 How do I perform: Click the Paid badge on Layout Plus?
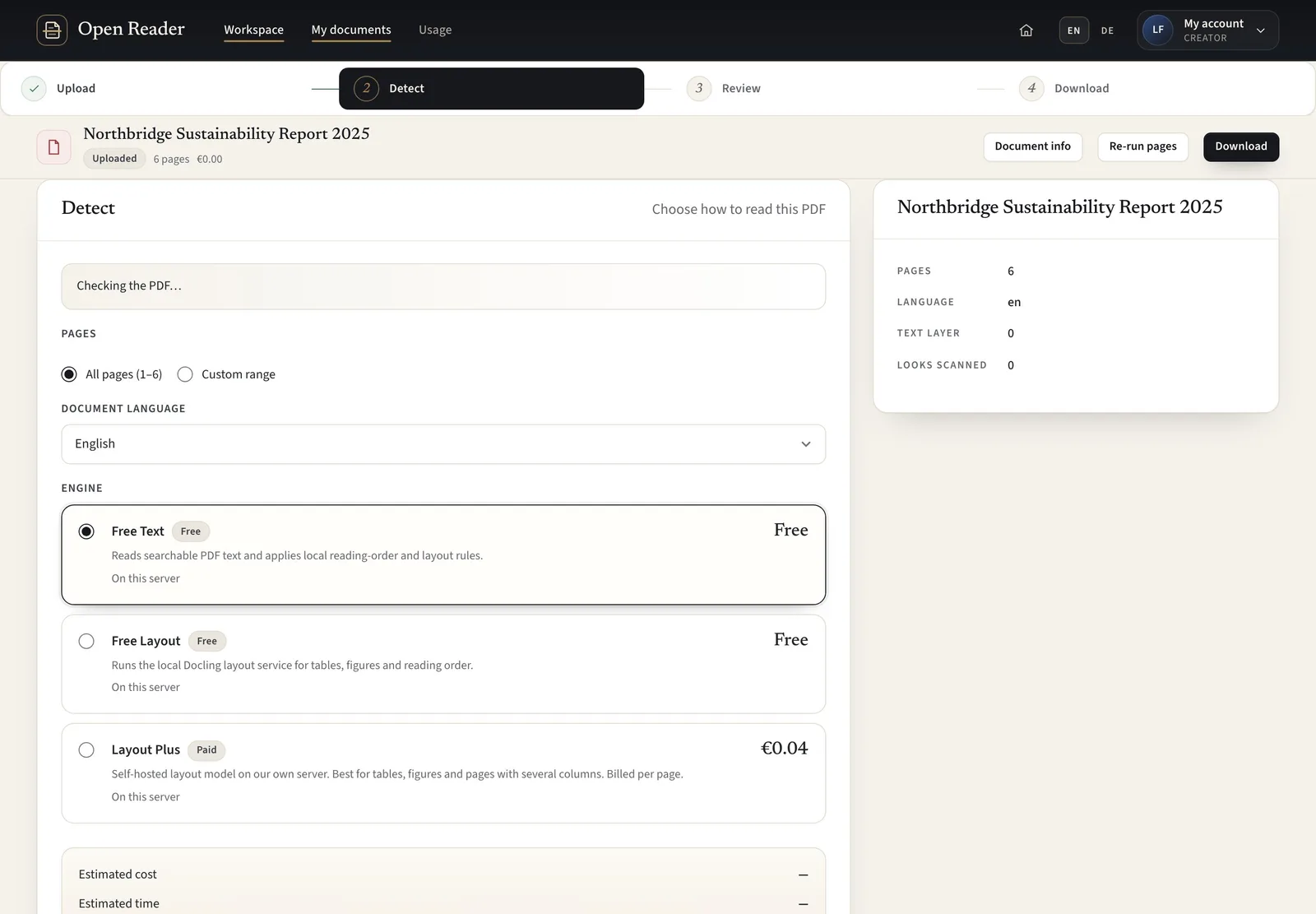[206, 749]
